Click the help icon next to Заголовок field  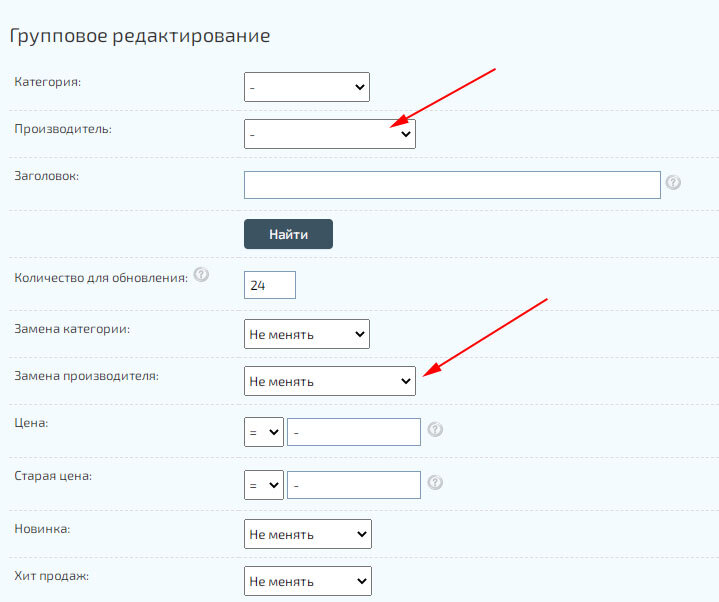click(673, 183)
